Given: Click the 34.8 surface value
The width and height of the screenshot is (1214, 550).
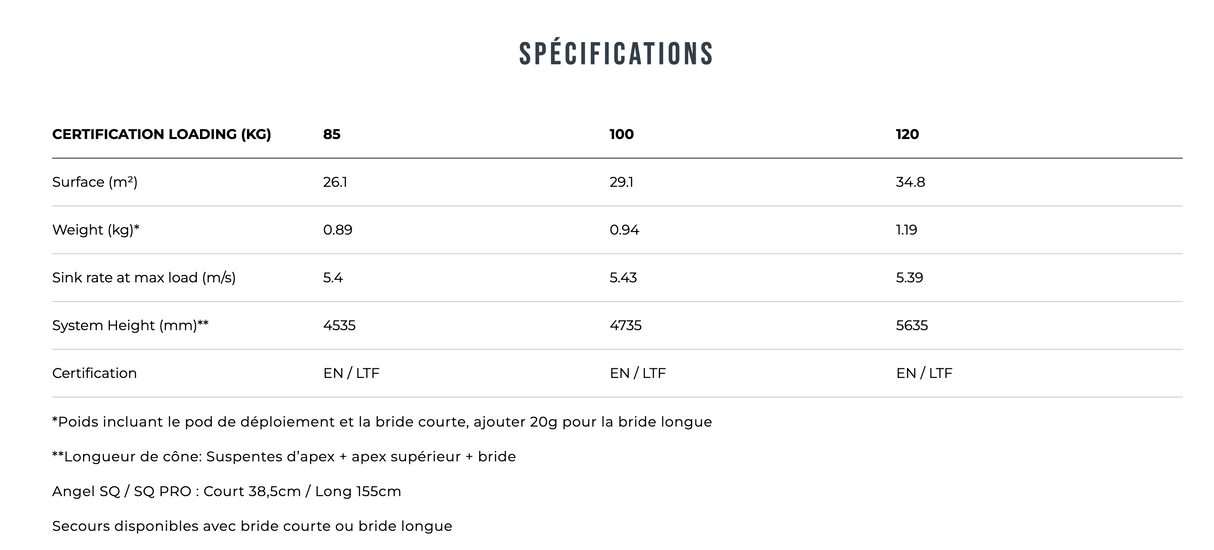Looking at the screenshot, I should click(x=910, y=182).
